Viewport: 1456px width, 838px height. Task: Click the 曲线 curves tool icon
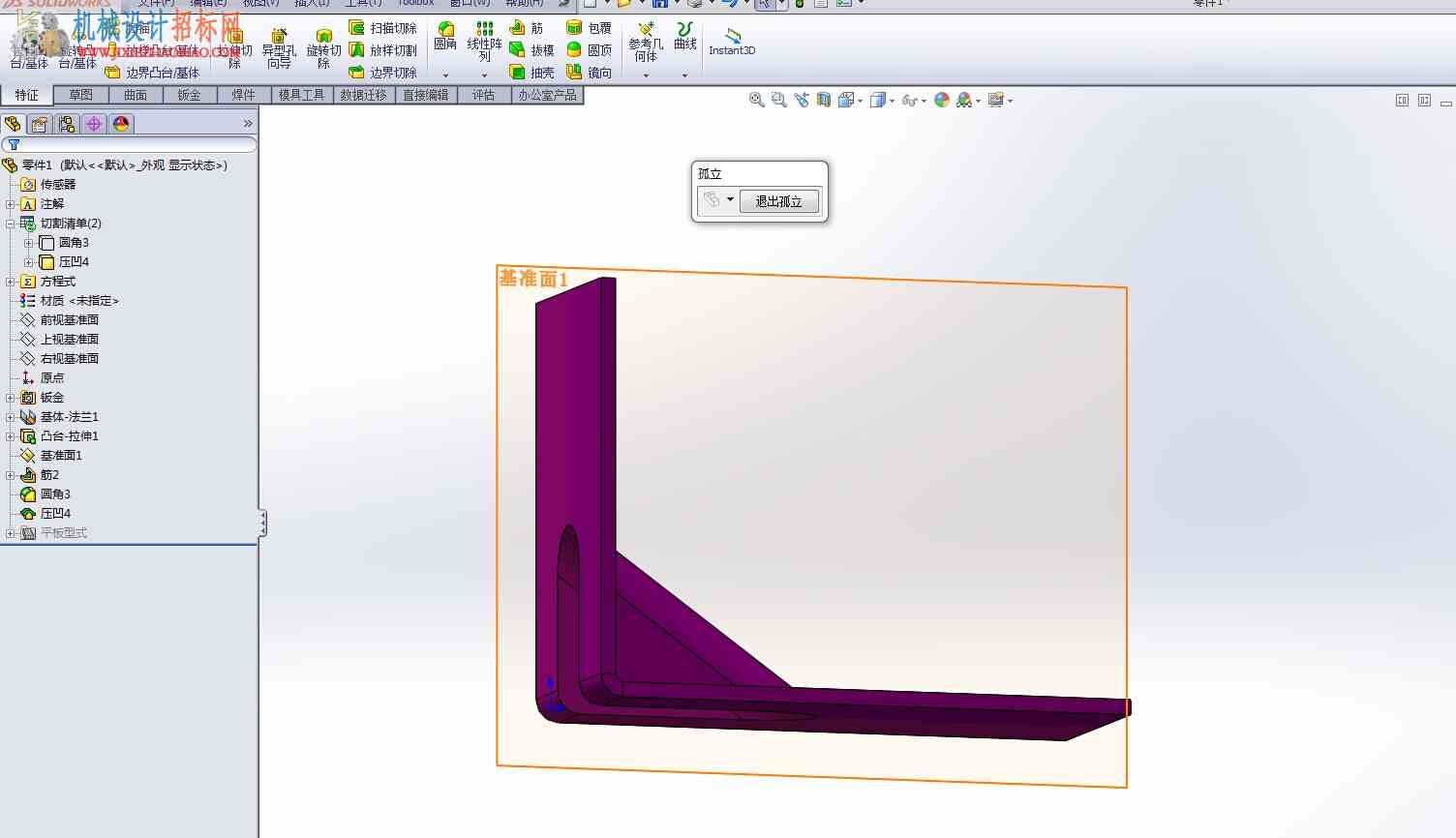click(684, 29)
